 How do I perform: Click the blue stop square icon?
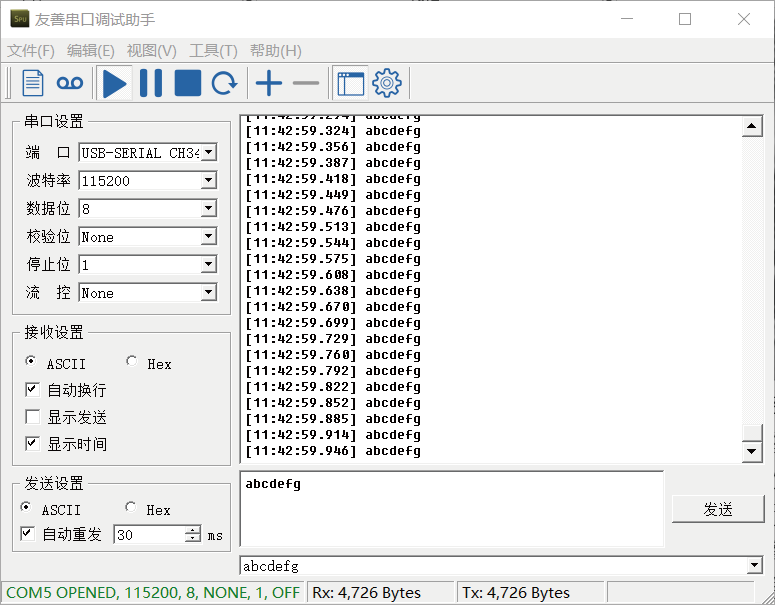click(187, 83)
